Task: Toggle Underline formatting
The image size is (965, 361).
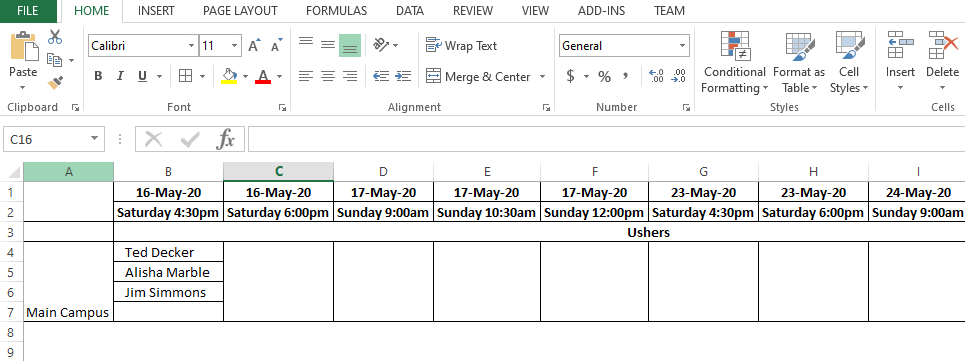Action: click(x=142, y=76)
